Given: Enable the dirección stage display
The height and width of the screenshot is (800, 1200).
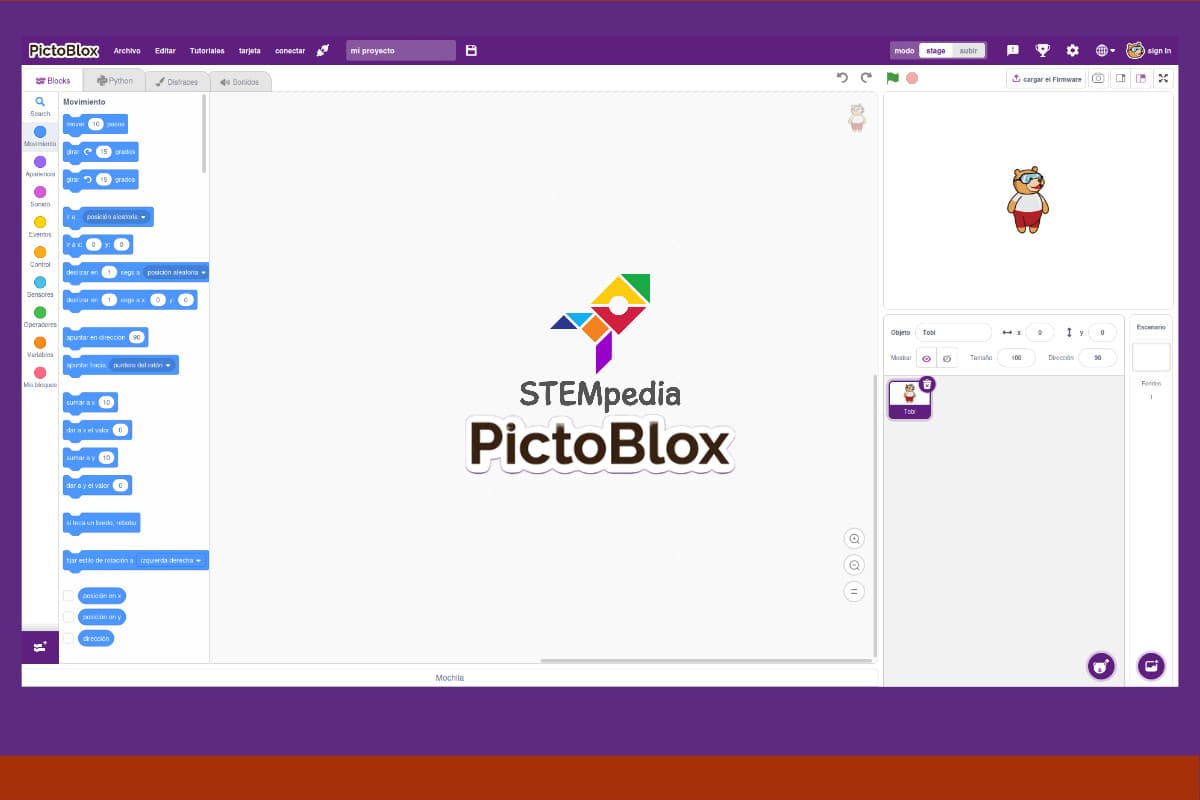Looking at the screenshot, I should [68, 637].
